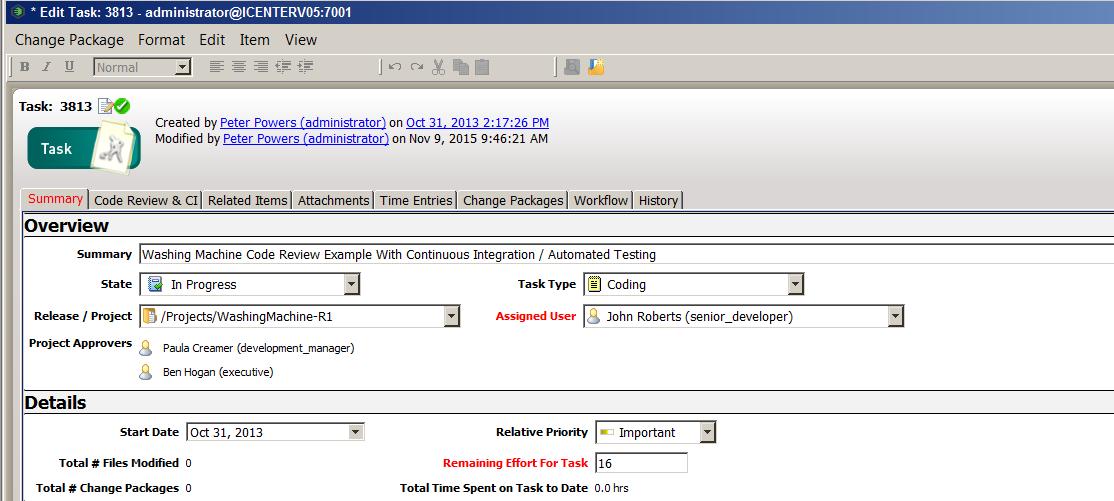
Task: Click the Paste clipboard icon
Action: 482,67
